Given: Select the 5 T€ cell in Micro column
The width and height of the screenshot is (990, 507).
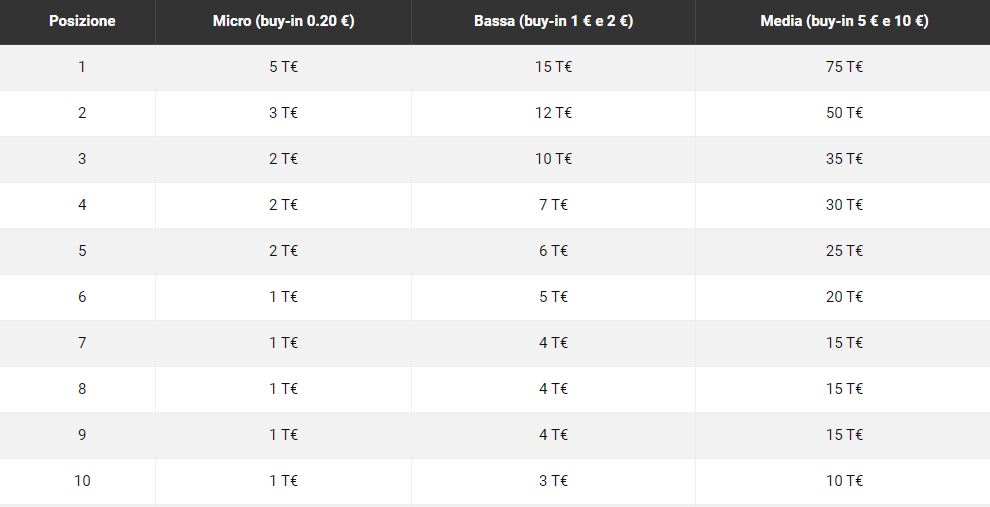Looking at the screenshot, I should tap(283, 67).
